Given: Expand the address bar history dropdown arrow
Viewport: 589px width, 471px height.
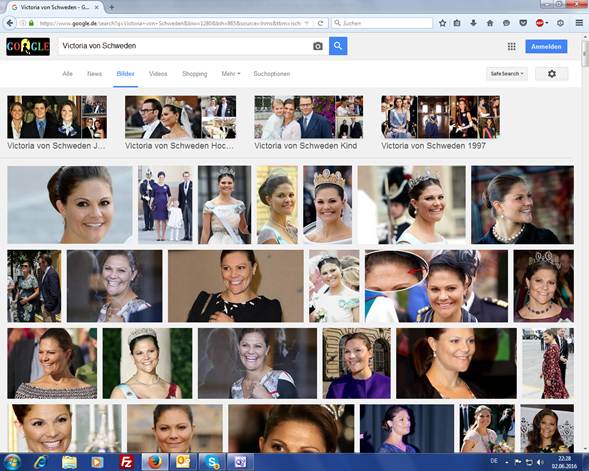Looking at the screenshot, I should tap(307, 23).
